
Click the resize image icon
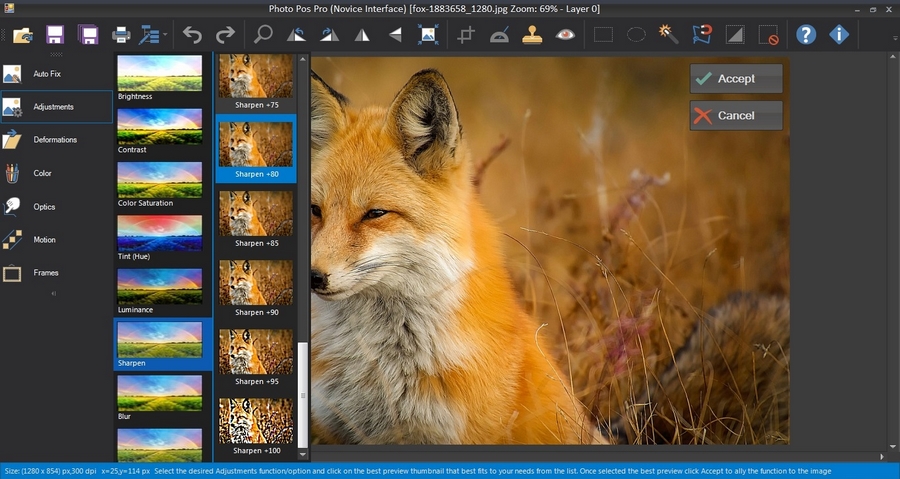point(428,35)
